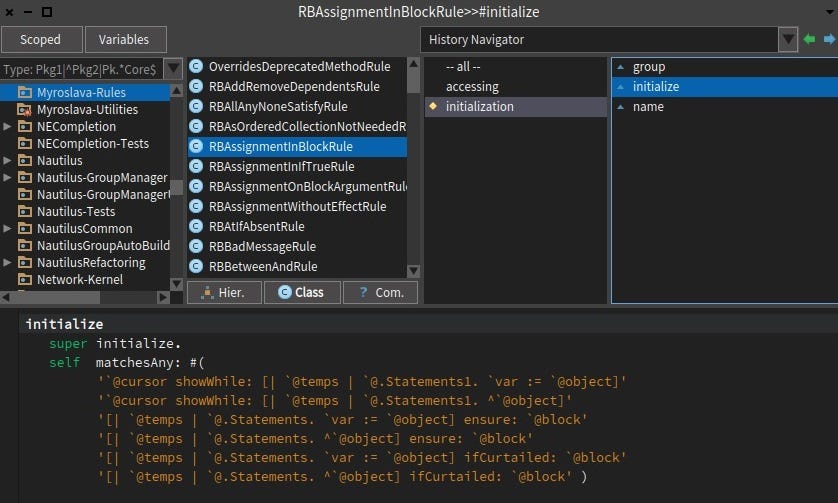Click the Myroslava-Utilities package icon
838x503 pixels.
click(x=24, y=110)
